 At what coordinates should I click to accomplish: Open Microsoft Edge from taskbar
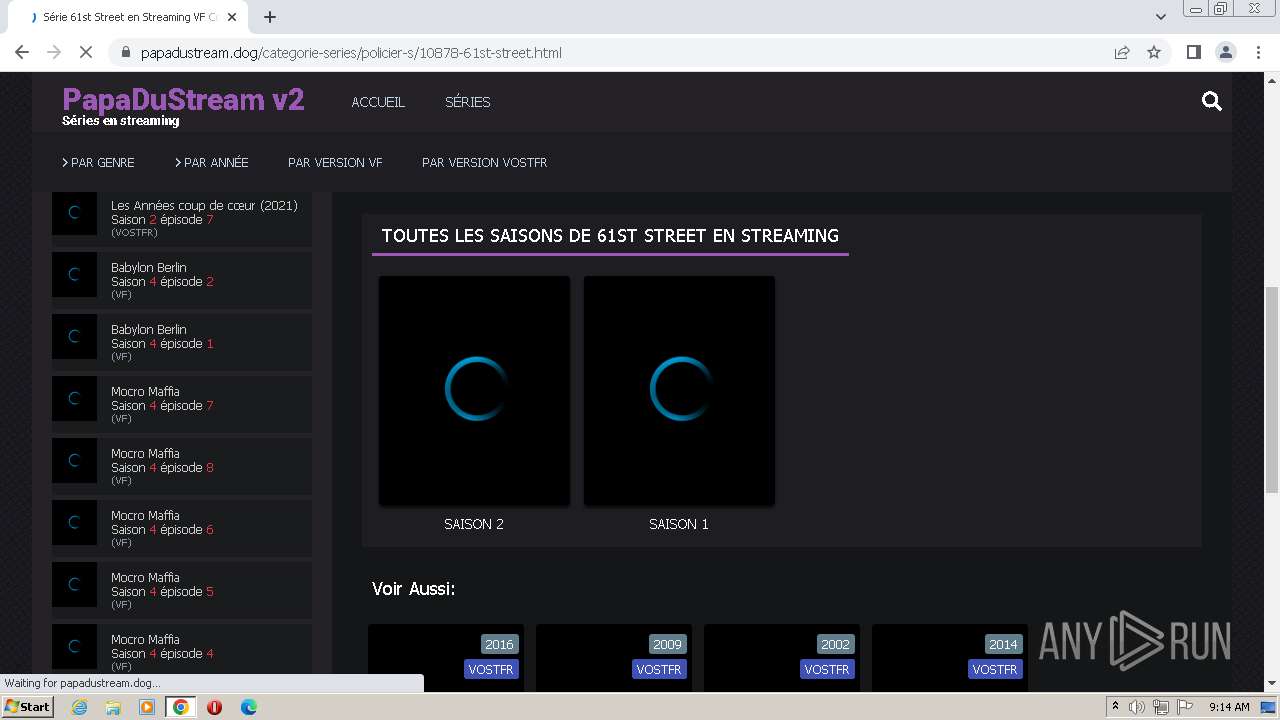[249, 707]
